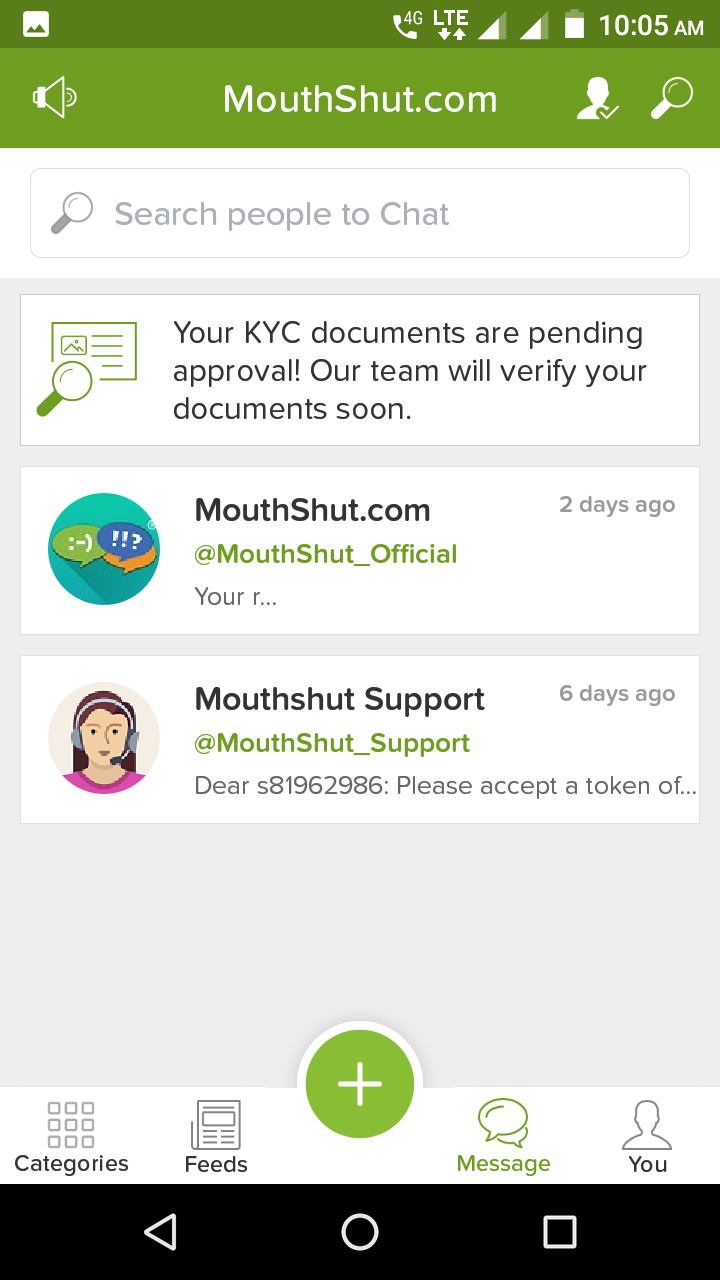
Task: Tap the @MouthShut_Support handle
Action: coord(332,743)
